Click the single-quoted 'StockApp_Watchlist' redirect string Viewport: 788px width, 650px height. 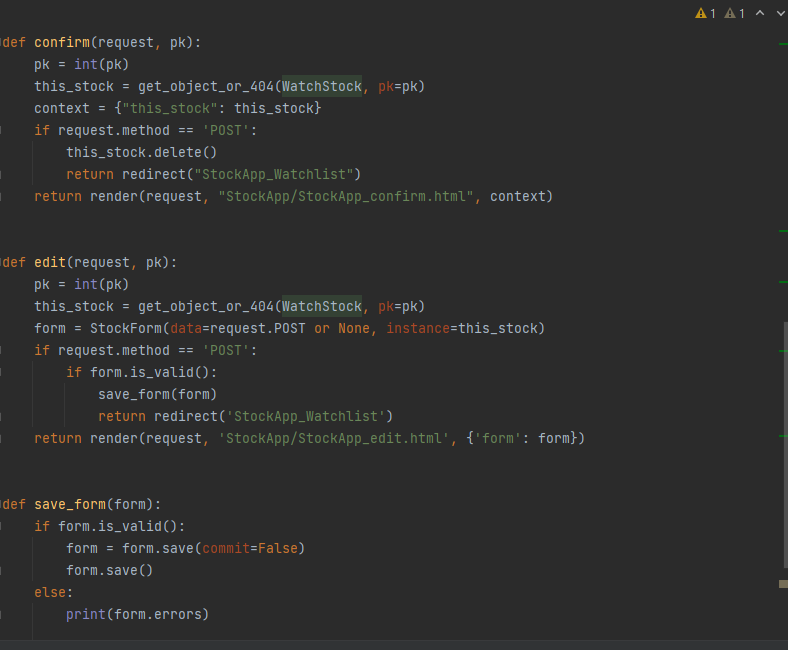click(306, 416)
